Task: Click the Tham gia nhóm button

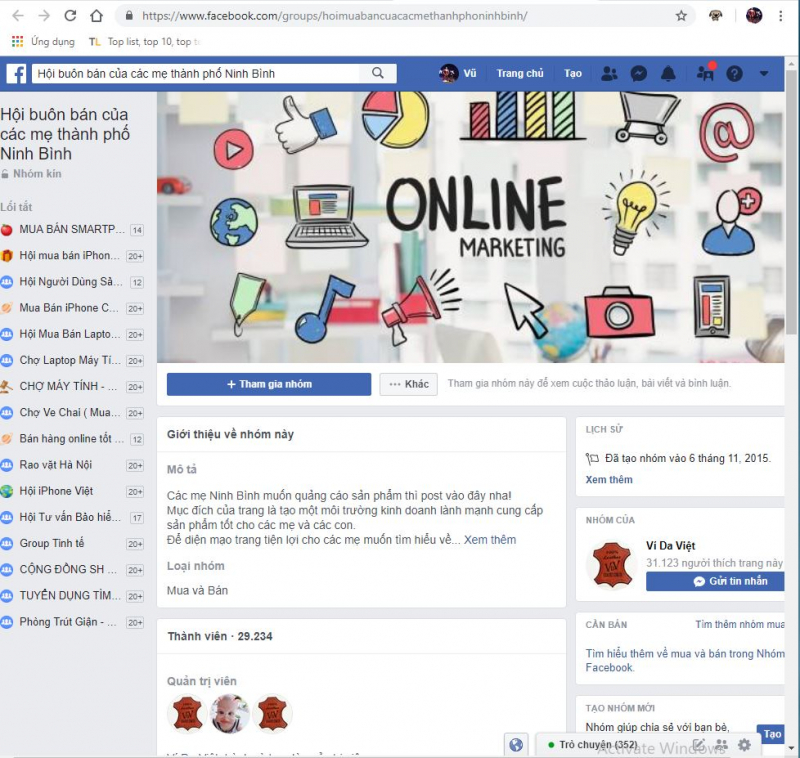Action: (x=269, y=384)
